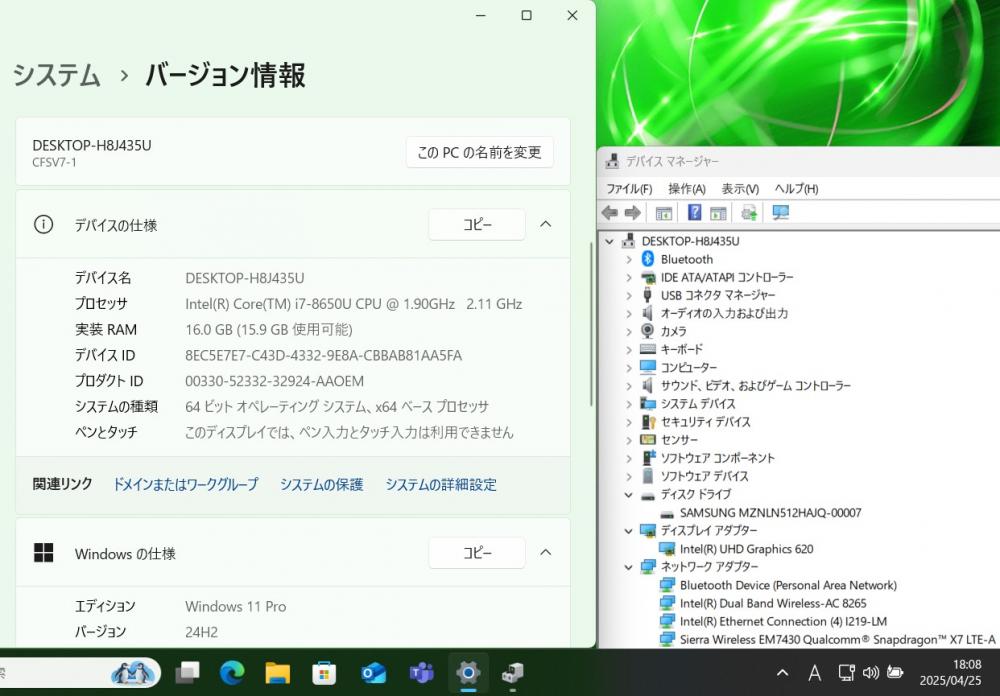The width and height of the screenshot is (1000, 696).
Task: Collapse the デバイスの仕様 section chevron
Action: (x=546, y=225)
